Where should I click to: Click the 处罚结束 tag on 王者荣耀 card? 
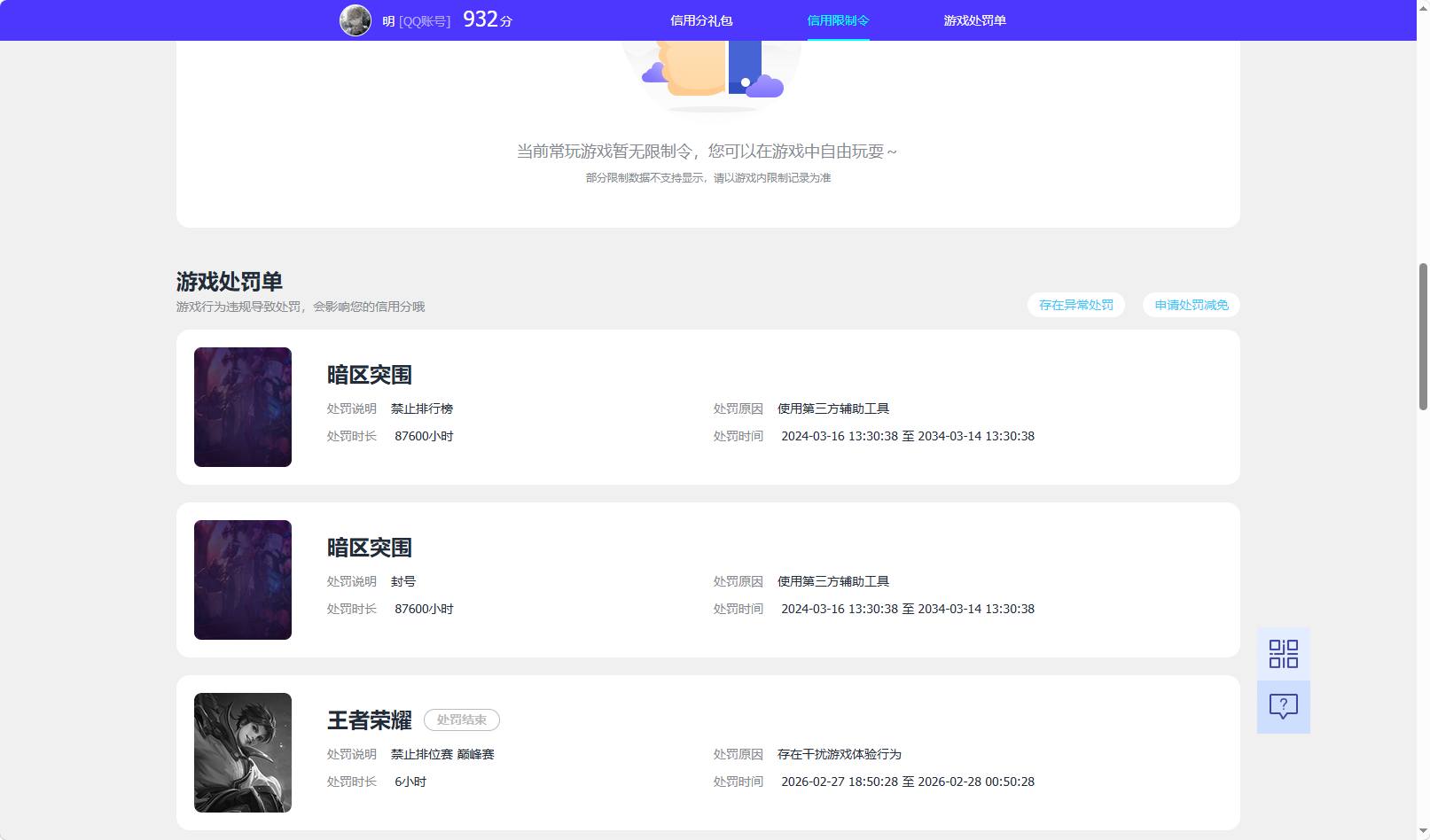461,719
